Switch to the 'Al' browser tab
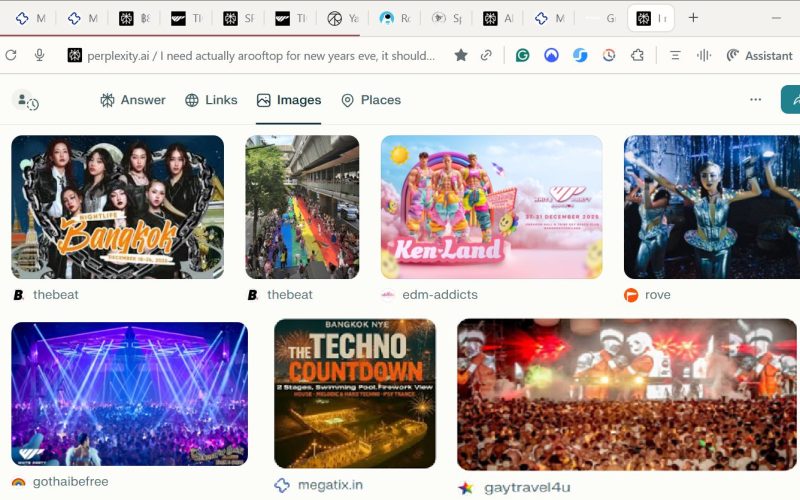The image size is (800, 500). click(498, 18)
